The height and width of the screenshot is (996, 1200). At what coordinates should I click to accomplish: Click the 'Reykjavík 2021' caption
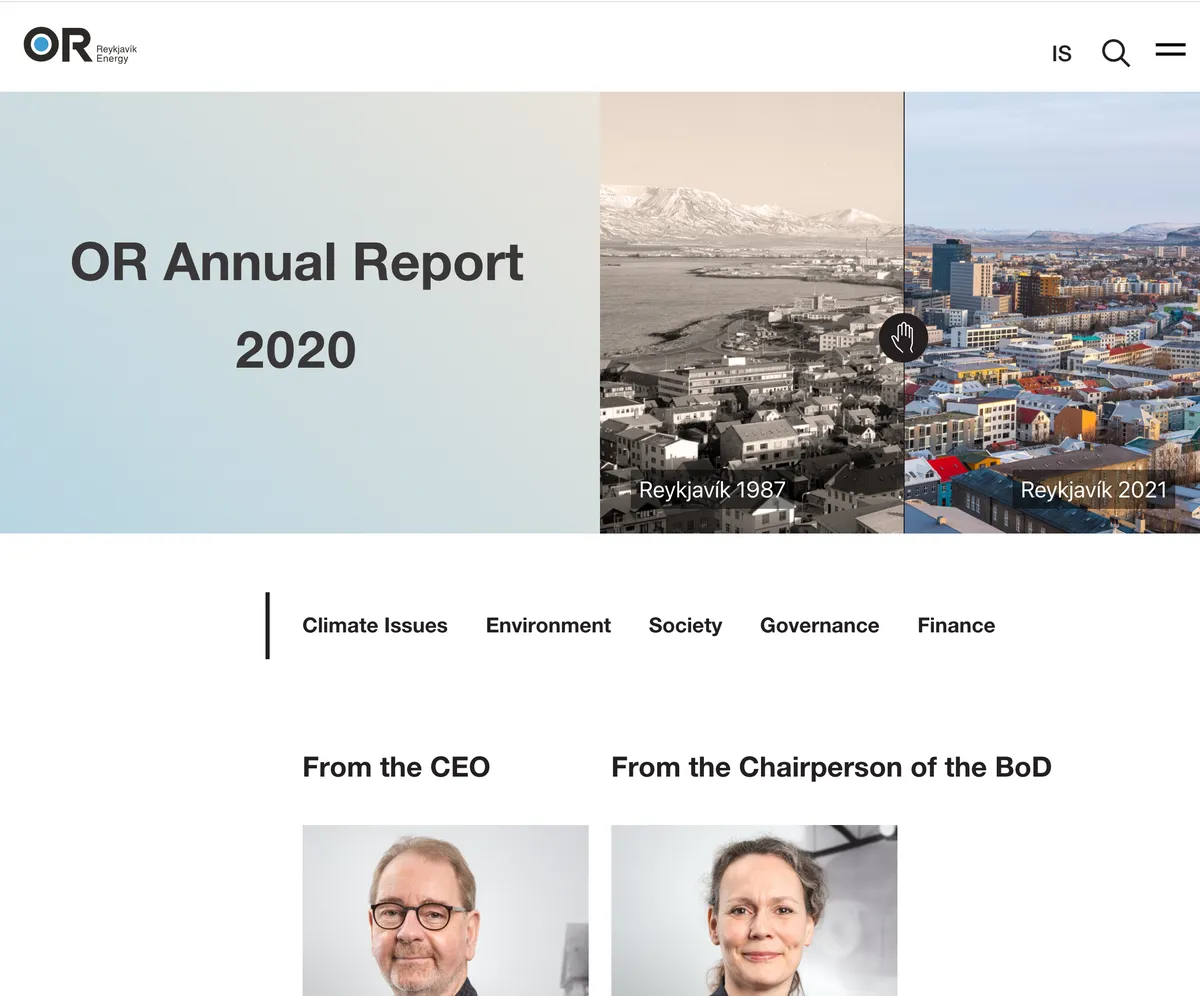click(1094, 490)
